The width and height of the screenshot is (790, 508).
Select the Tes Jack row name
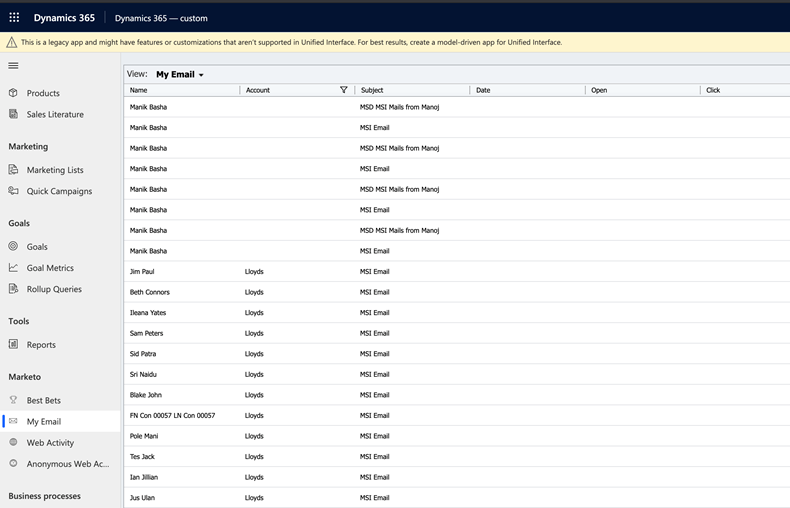pos(142,457)
